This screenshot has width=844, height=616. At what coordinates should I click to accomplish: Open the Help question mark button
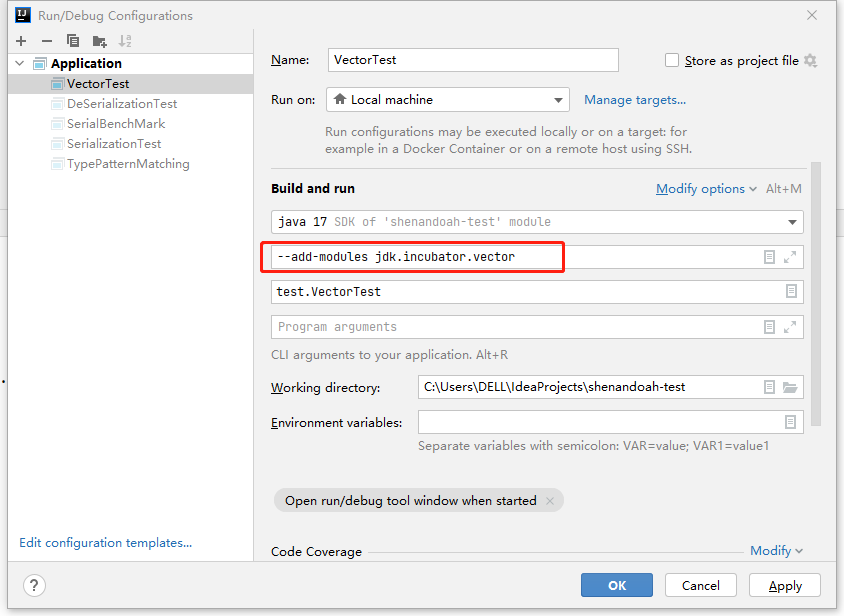pos(35,585)
